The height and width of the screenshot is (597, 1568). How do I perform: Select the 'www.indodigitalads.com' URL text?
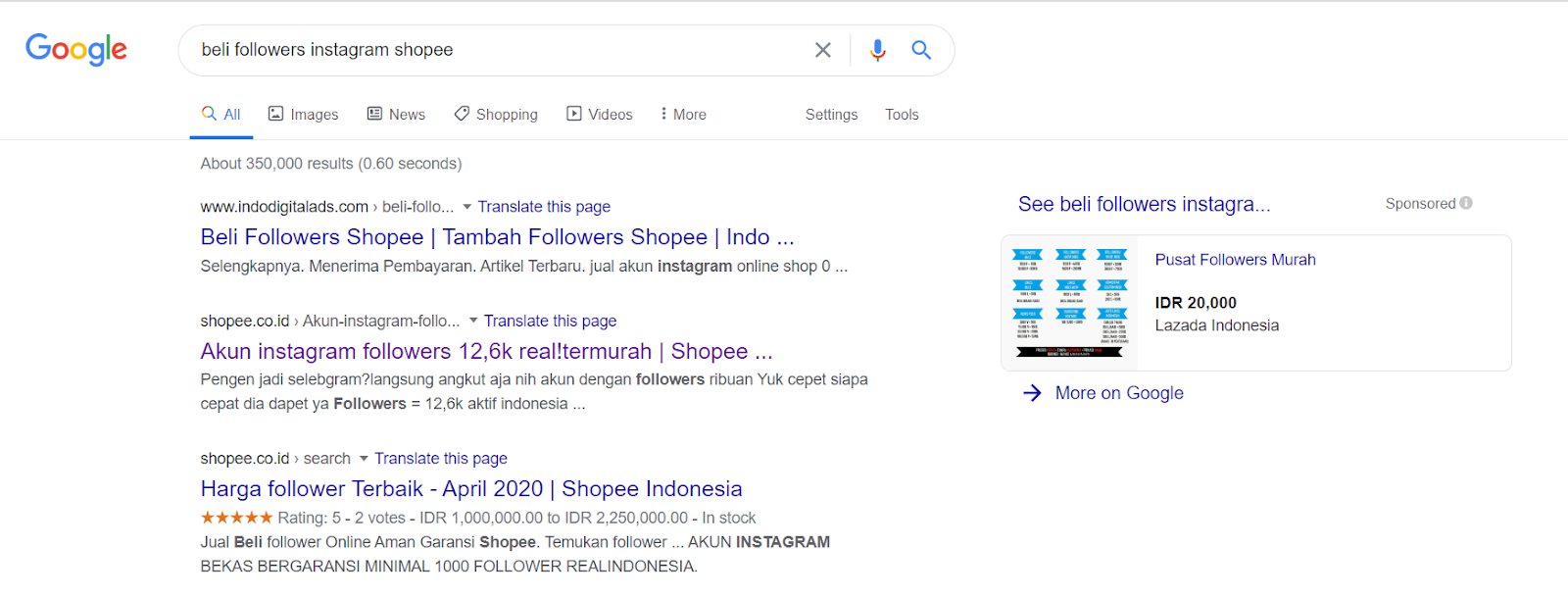(x=284, y=207)
